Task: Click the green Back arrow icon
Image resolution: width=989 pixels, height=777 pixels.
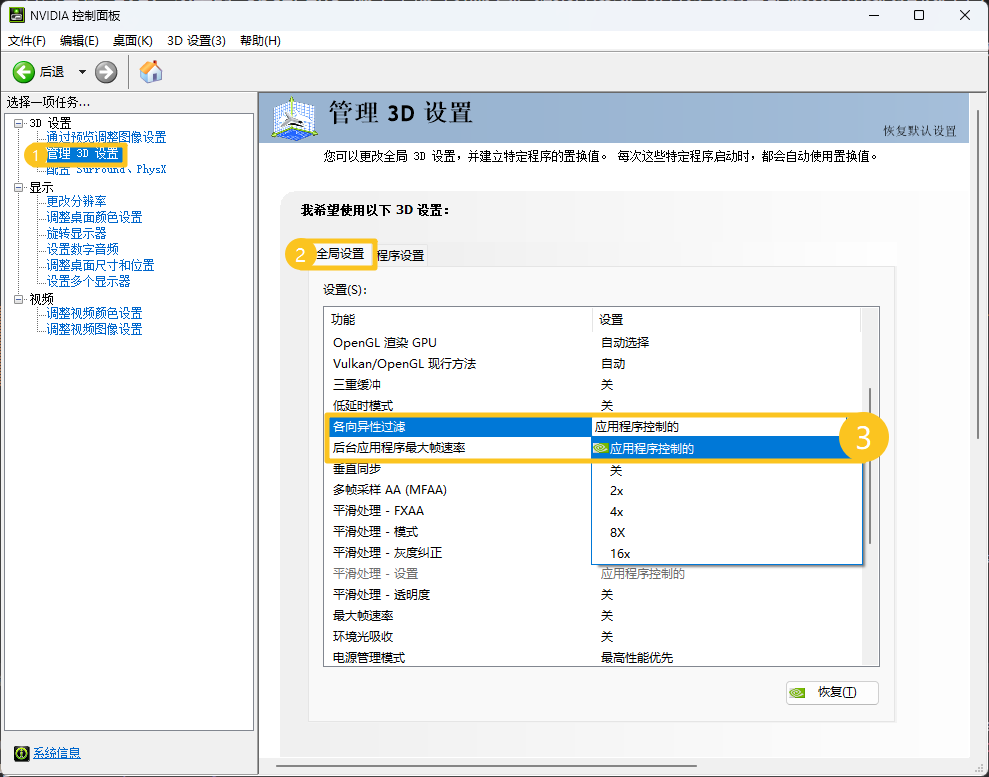Action: click(24, 72)
